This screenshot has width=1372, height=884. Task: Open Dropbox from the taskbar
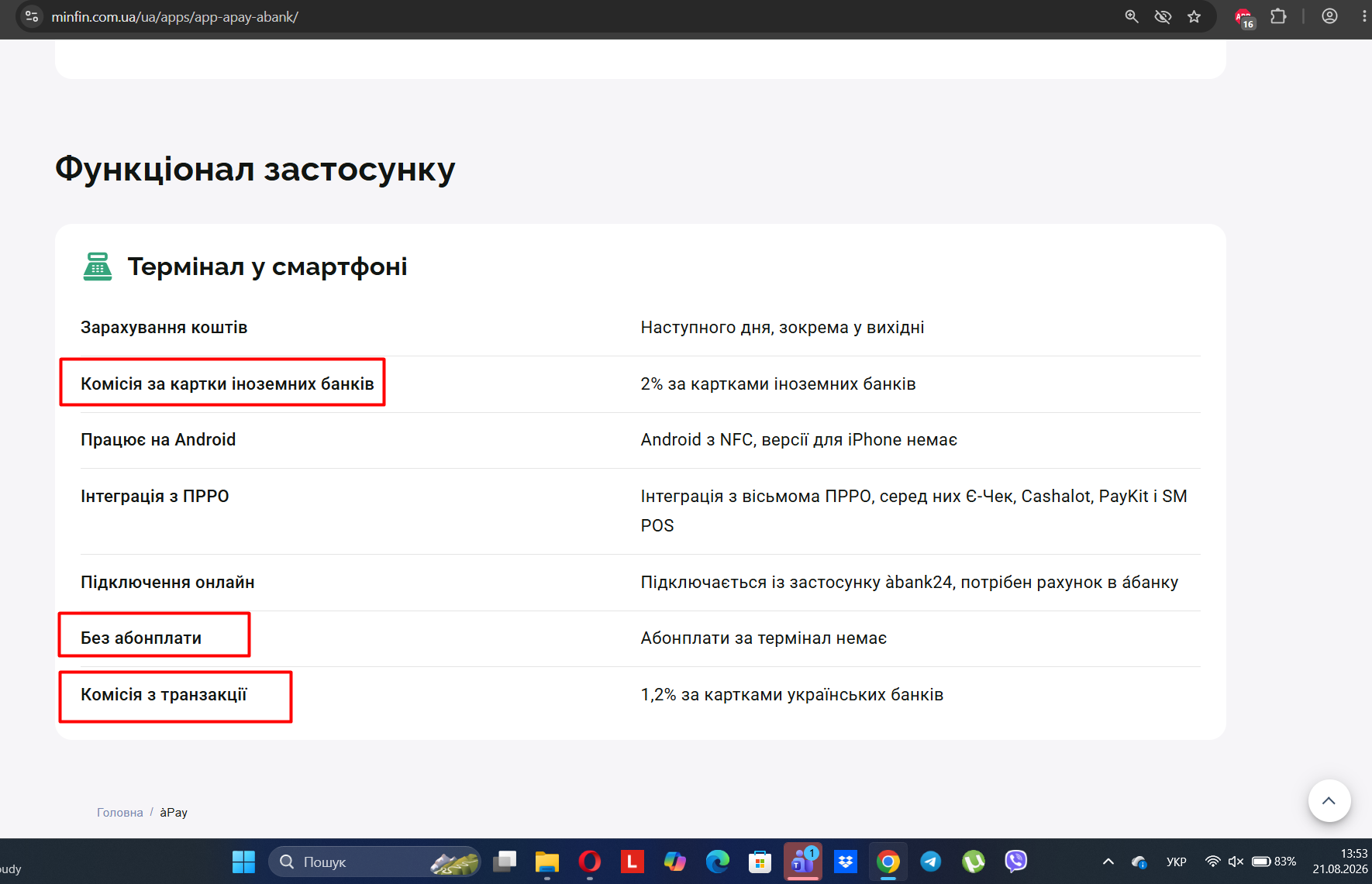click(846, 862)
